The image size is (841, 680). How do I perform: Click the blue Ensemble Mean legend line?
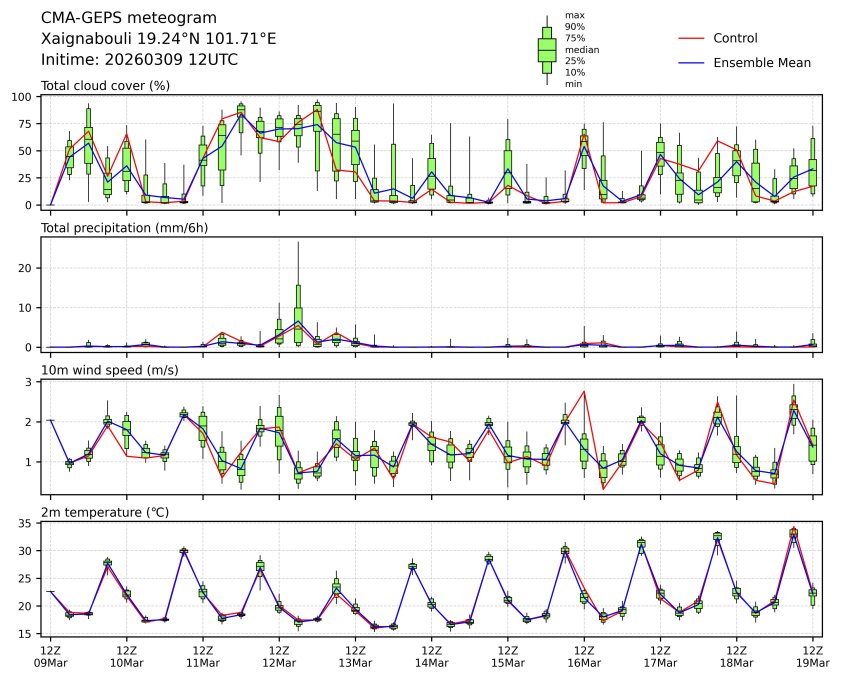(x=691, y=63)
